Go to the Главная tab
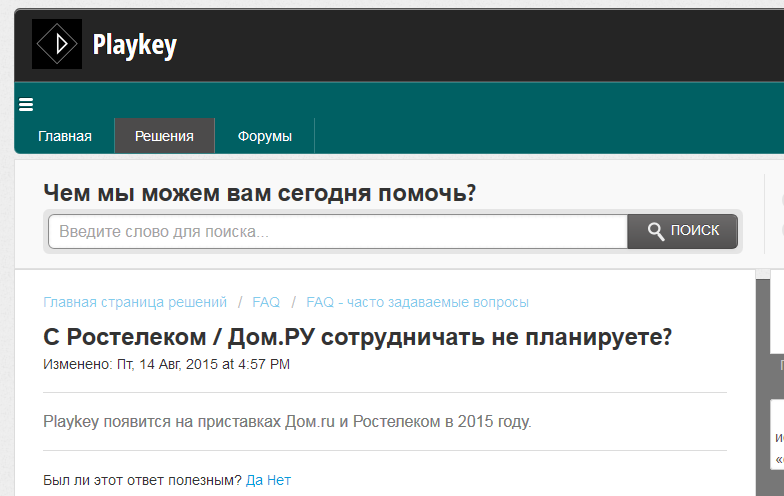The image size is (784, 496). 65,136
